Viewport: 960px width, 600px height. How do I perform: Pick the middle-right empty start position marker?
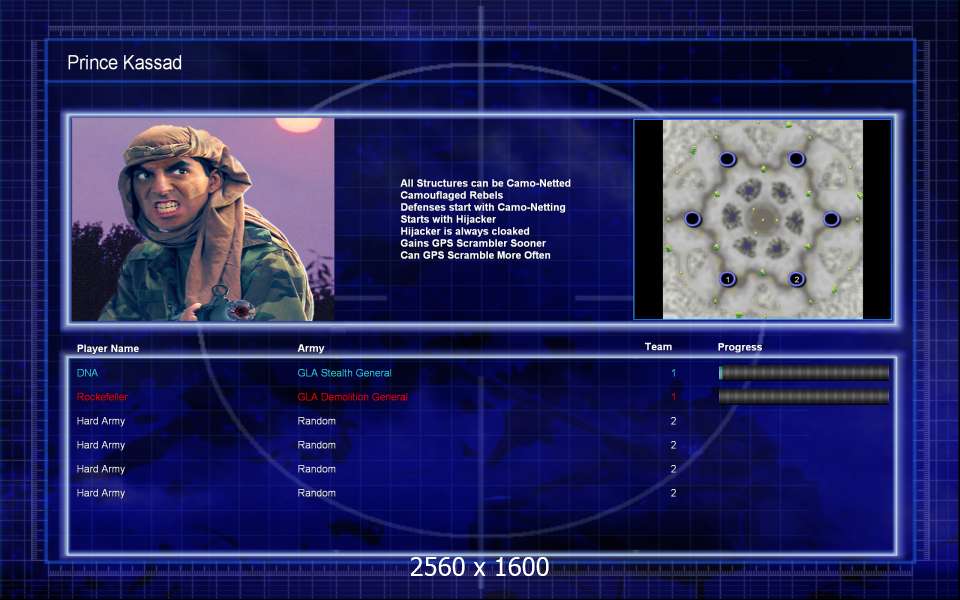point(831,219)
